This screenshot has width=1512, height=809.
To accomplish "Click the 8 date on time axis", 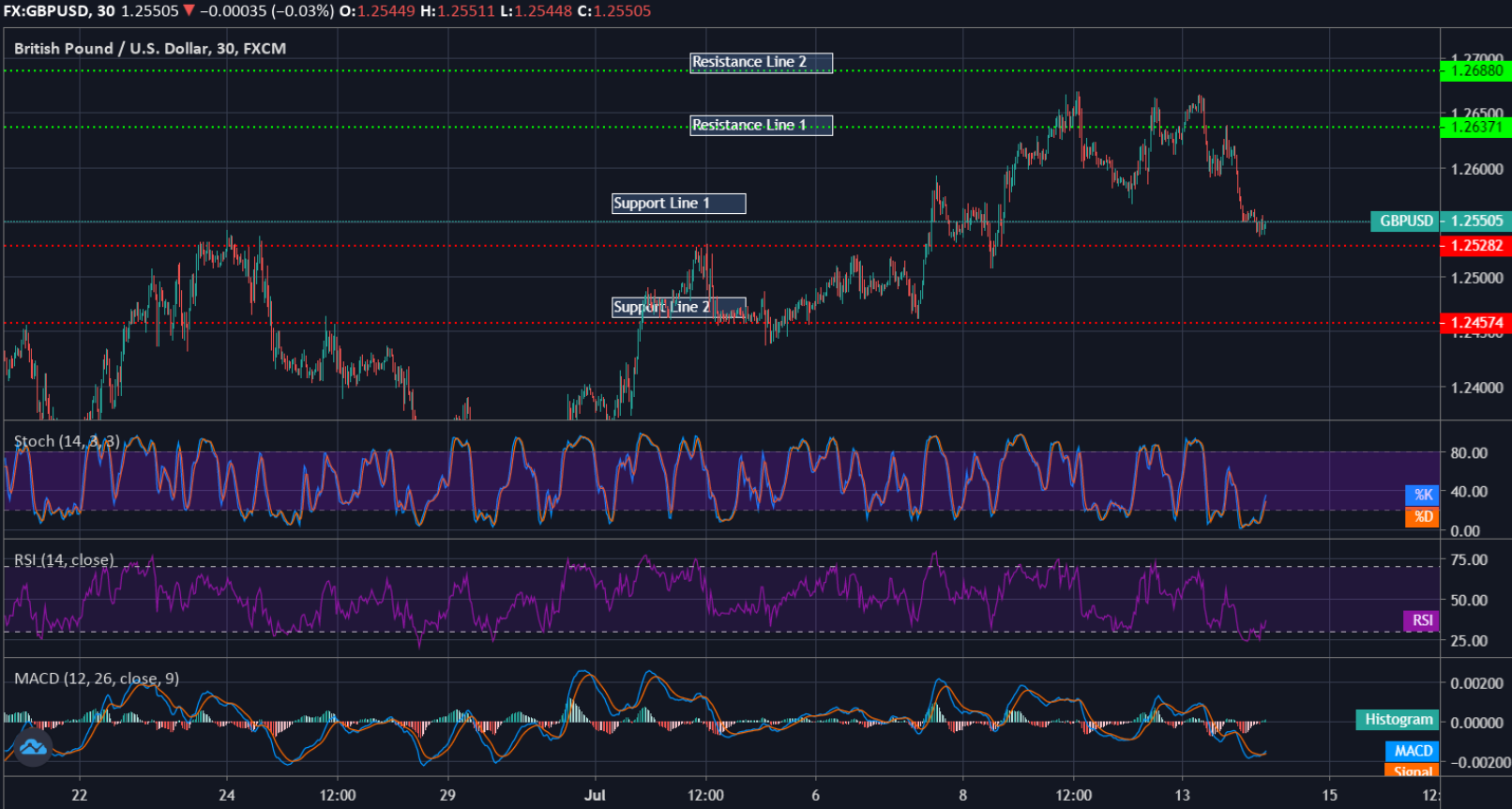I will (x=963, y=795).
